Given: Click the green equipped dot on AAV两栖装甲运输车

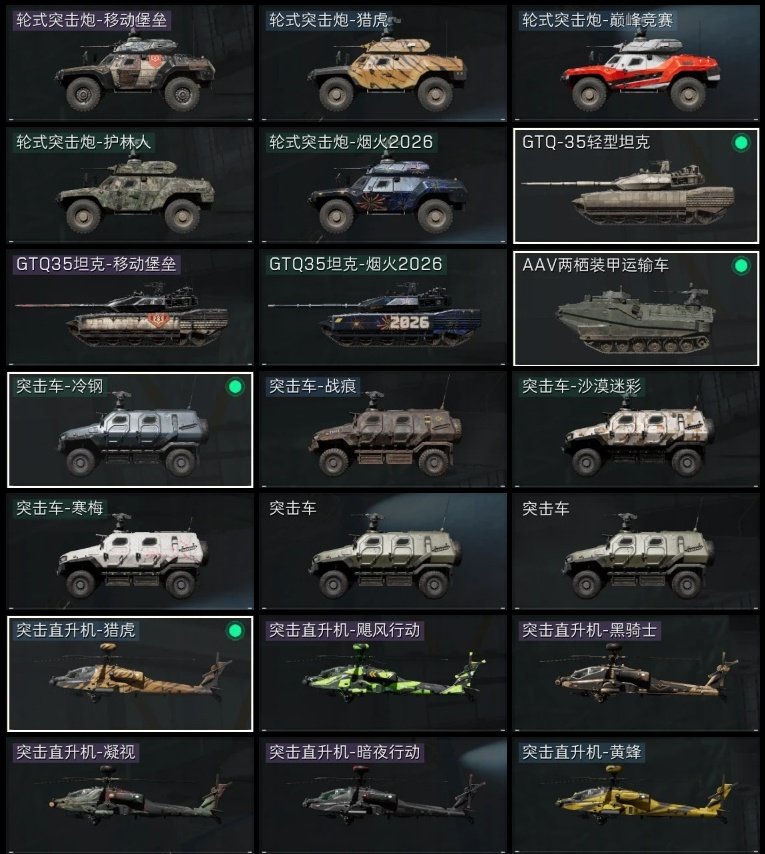Looking at the screenshot, I should [741, 265].
